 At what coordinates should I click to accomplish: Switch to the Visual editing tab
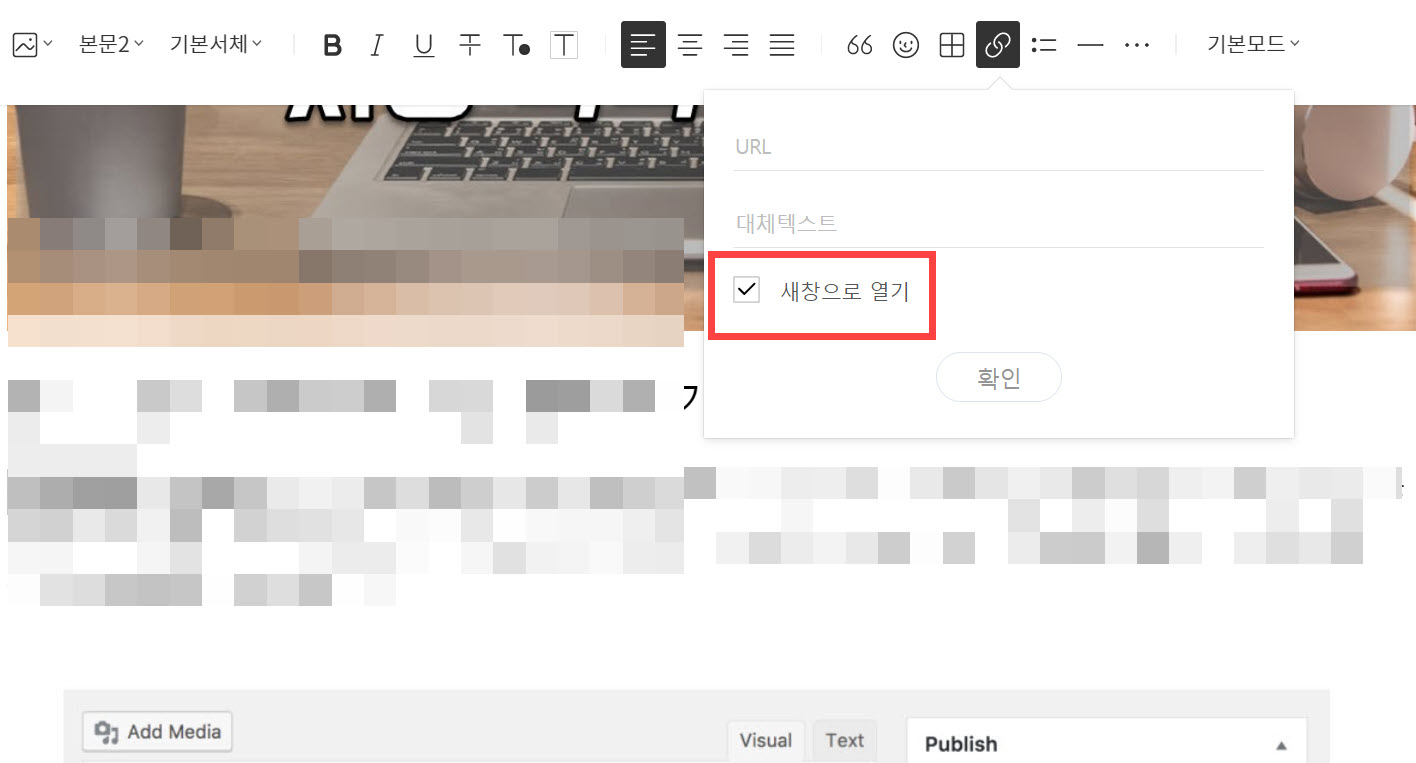tap(766, 740)
